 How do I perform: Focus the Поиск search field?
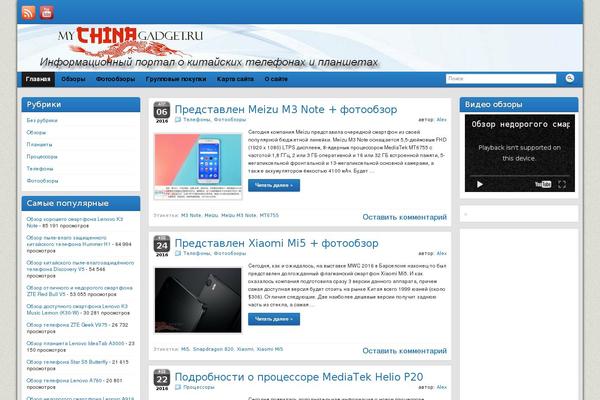501,78
